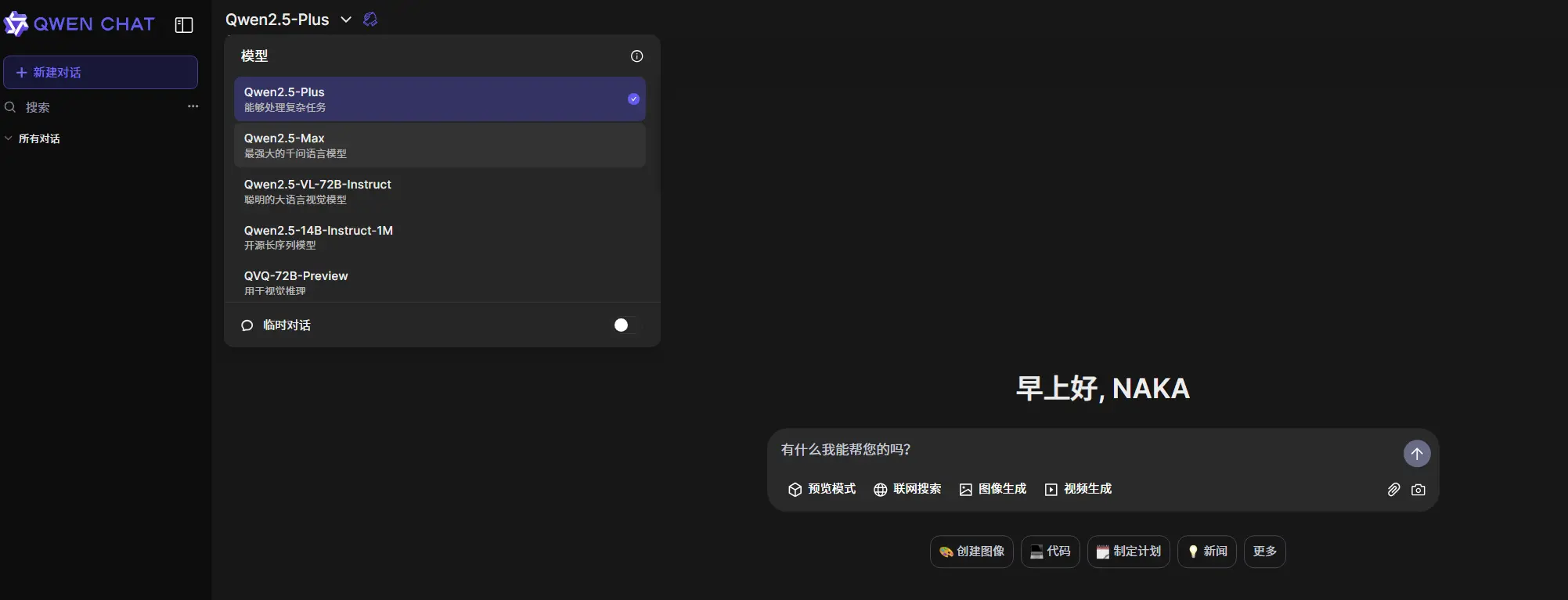Click the 制定计划 suggestion chip
Screen dimensions: 1568x600
1129,551
